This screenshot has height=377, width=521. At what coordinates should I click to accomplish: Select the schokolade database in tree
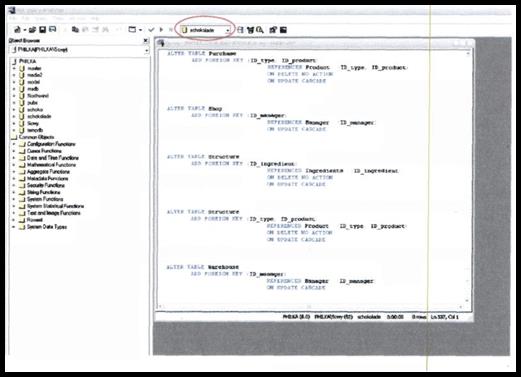pyautogui.click(x=39, y=116)
